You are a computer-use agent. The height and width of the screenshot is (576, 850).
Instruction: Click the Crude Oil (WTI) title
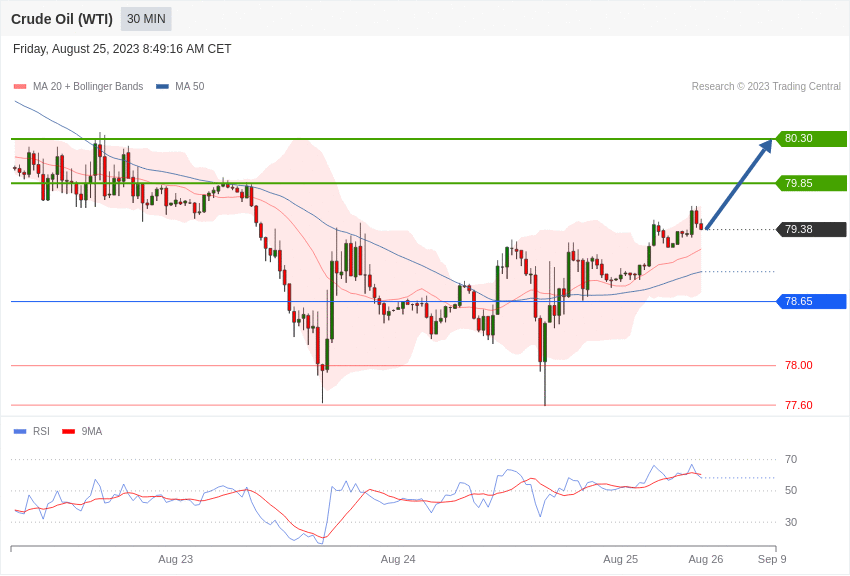click(x=62, y=19)
